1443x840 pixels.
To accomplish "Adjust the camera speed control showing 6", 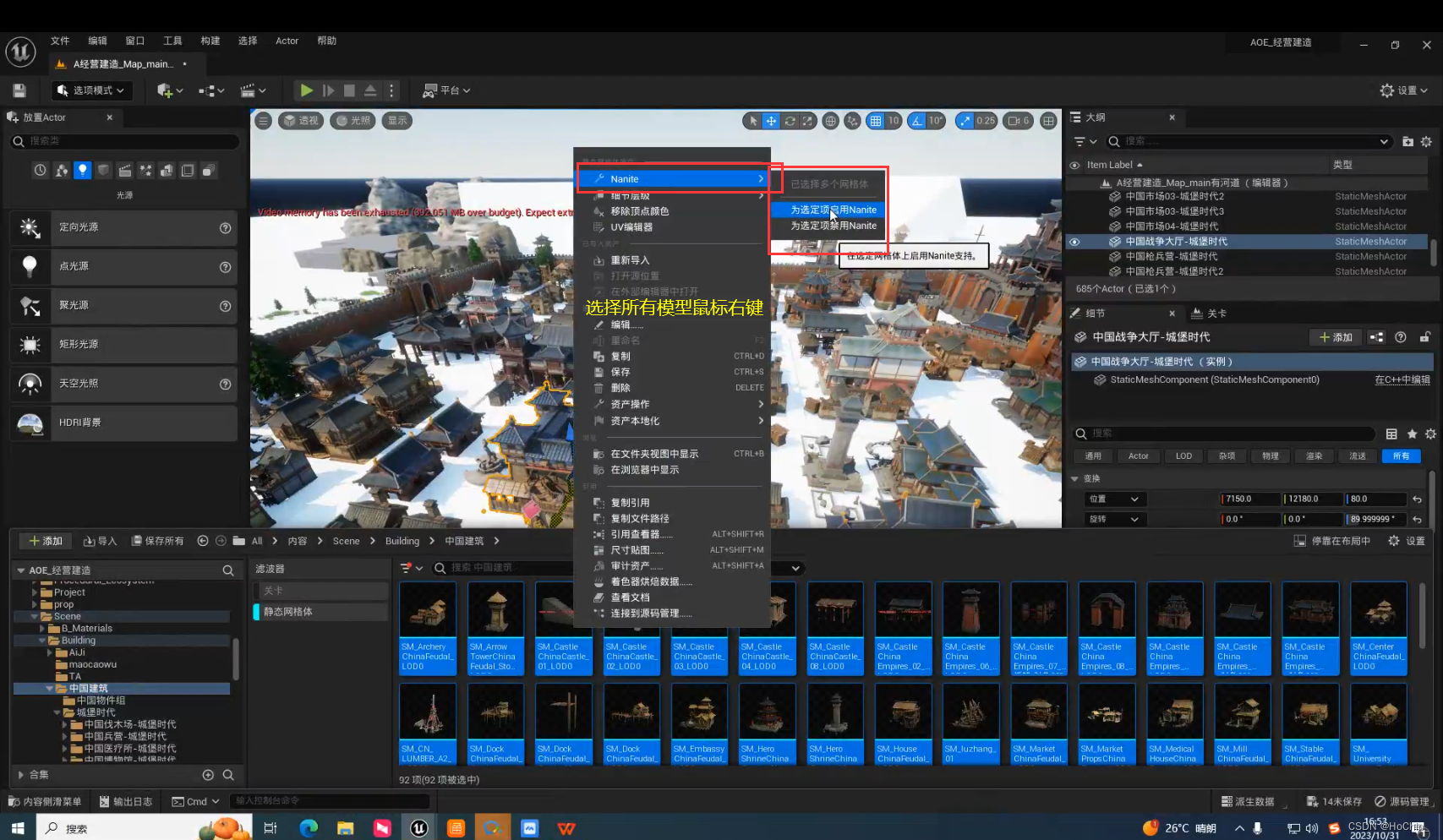I will click(x=1018, y=121).
